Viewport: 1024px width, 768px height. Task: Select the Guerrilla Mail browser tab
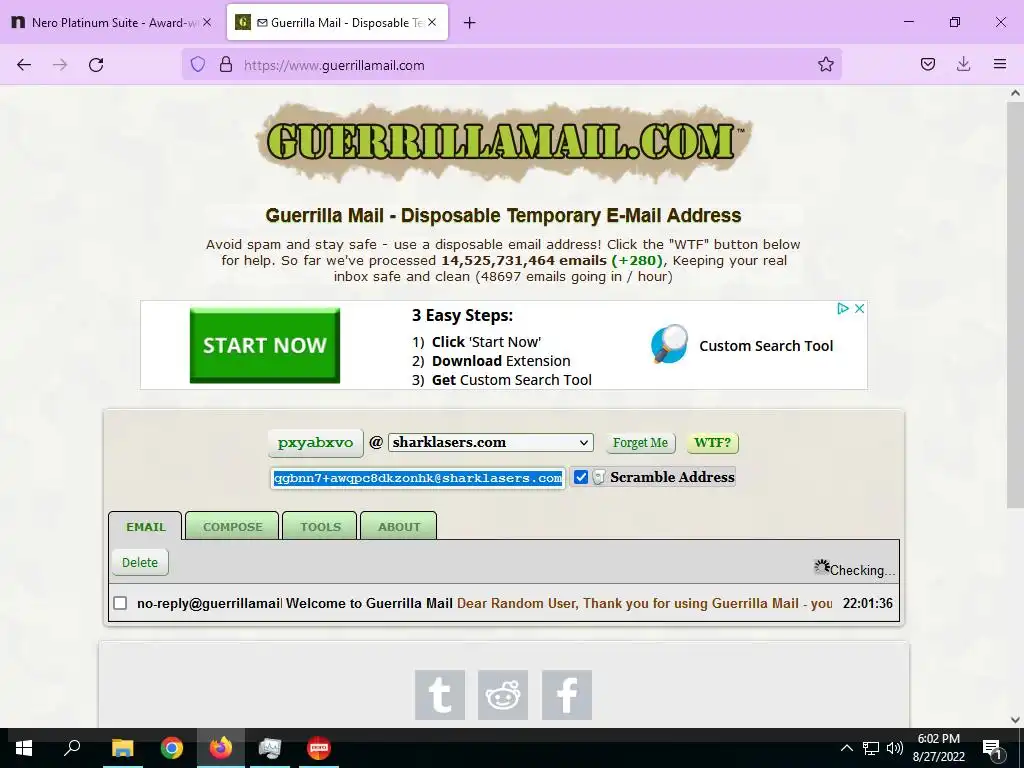click(x=338, y=22)
